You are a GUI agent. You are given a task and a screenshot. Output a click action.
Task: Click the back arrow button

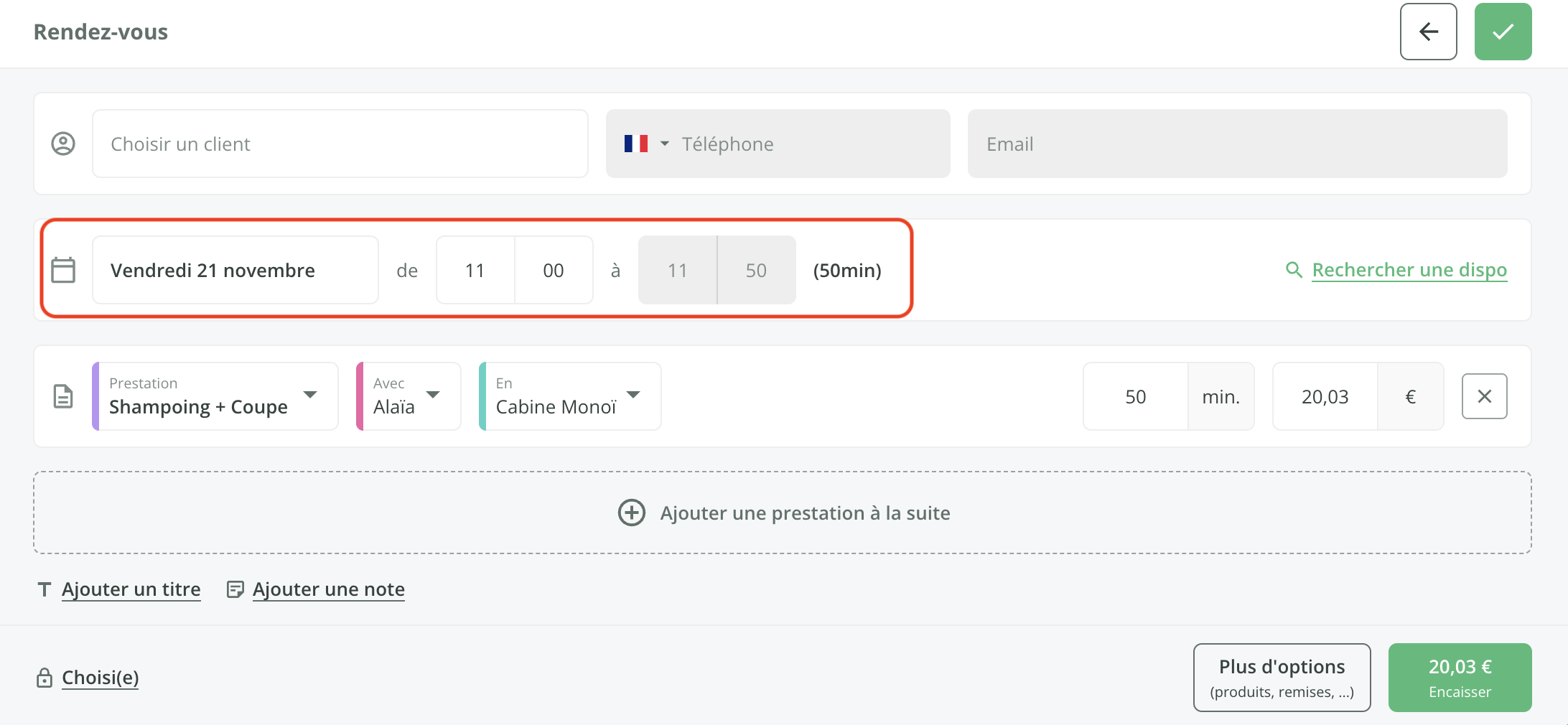pos(1428,32)
